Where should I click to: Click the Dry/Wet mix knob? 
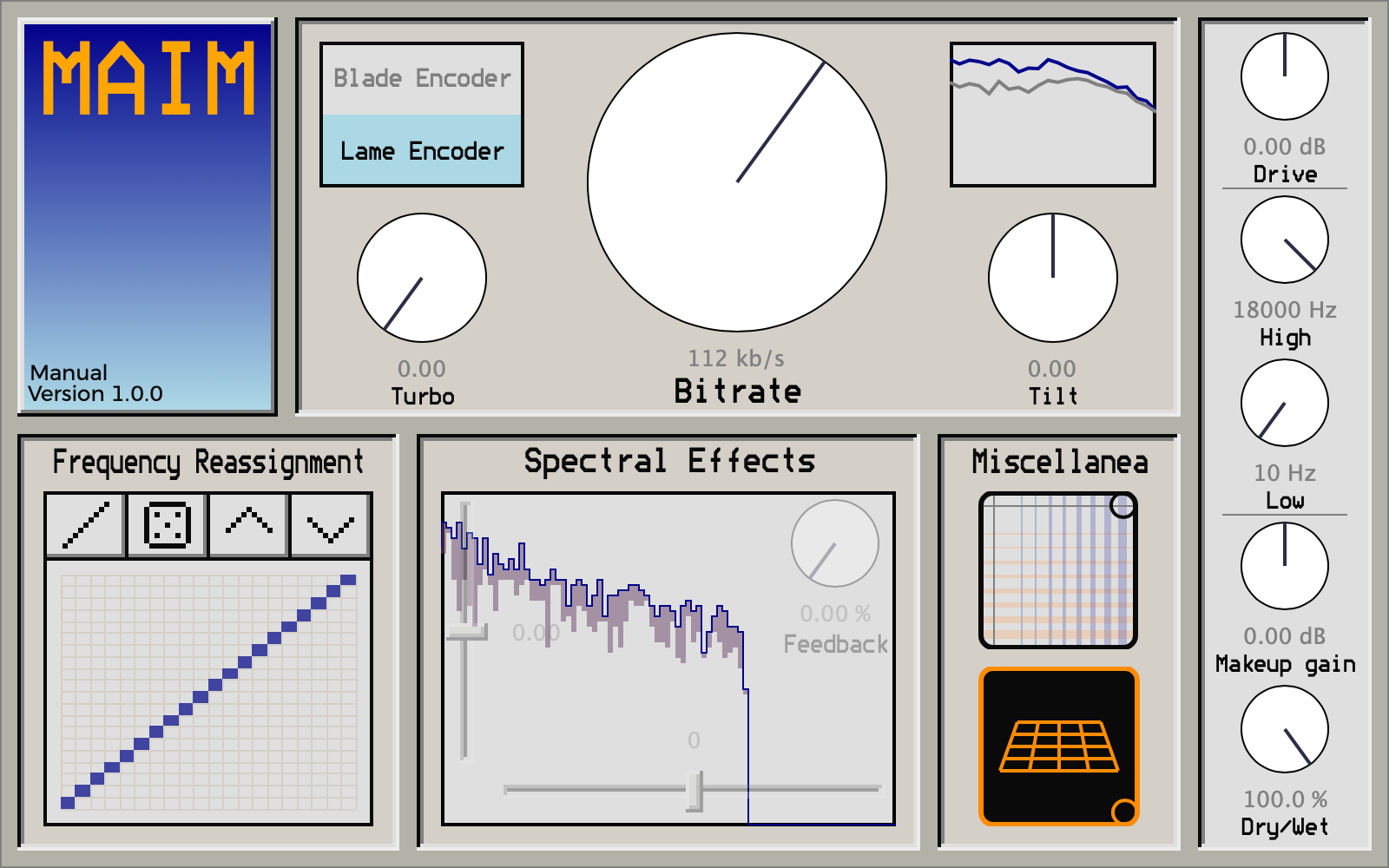pos(1285,729)
